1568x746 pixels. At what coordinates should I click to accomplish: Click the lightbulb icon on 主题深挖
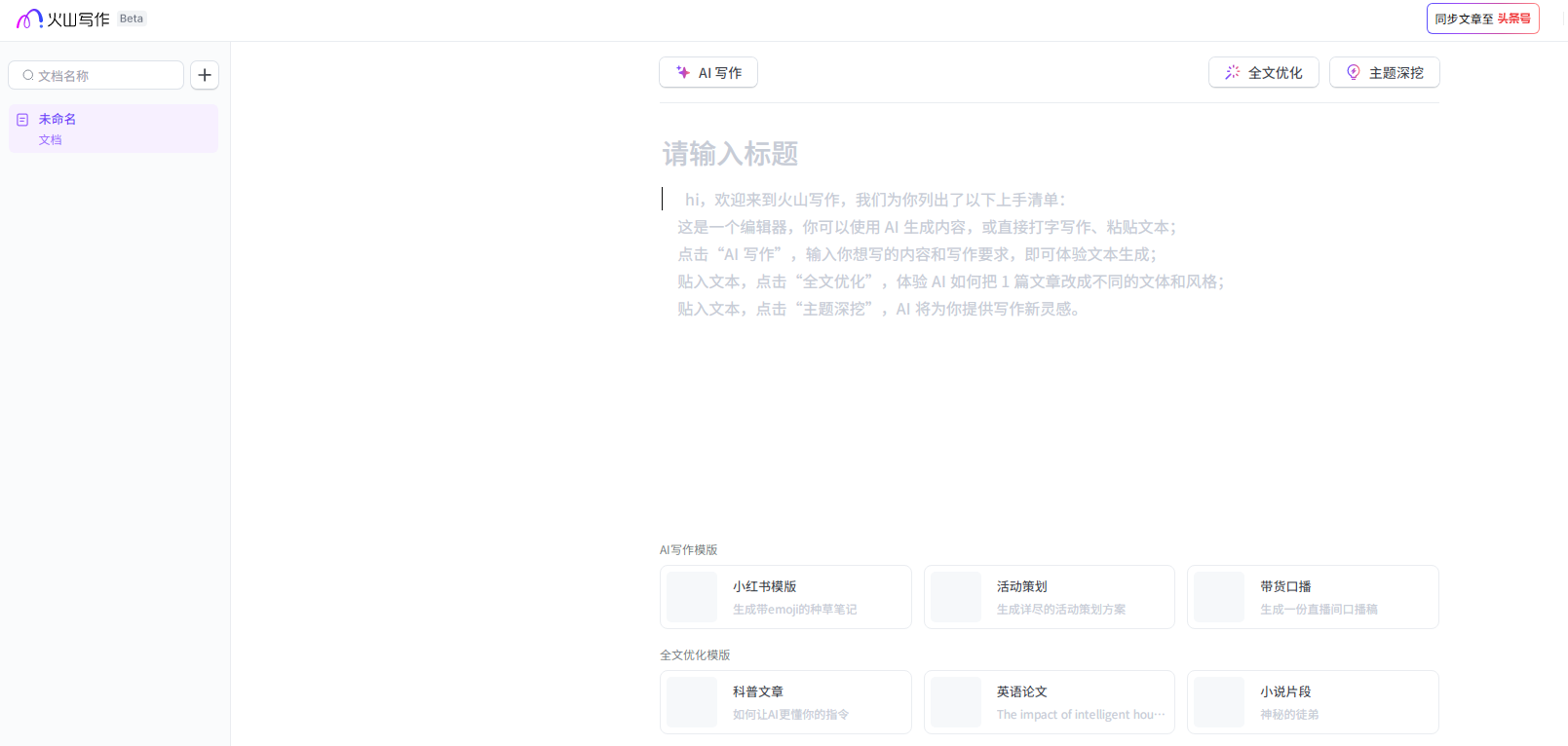coord(1353,72)
